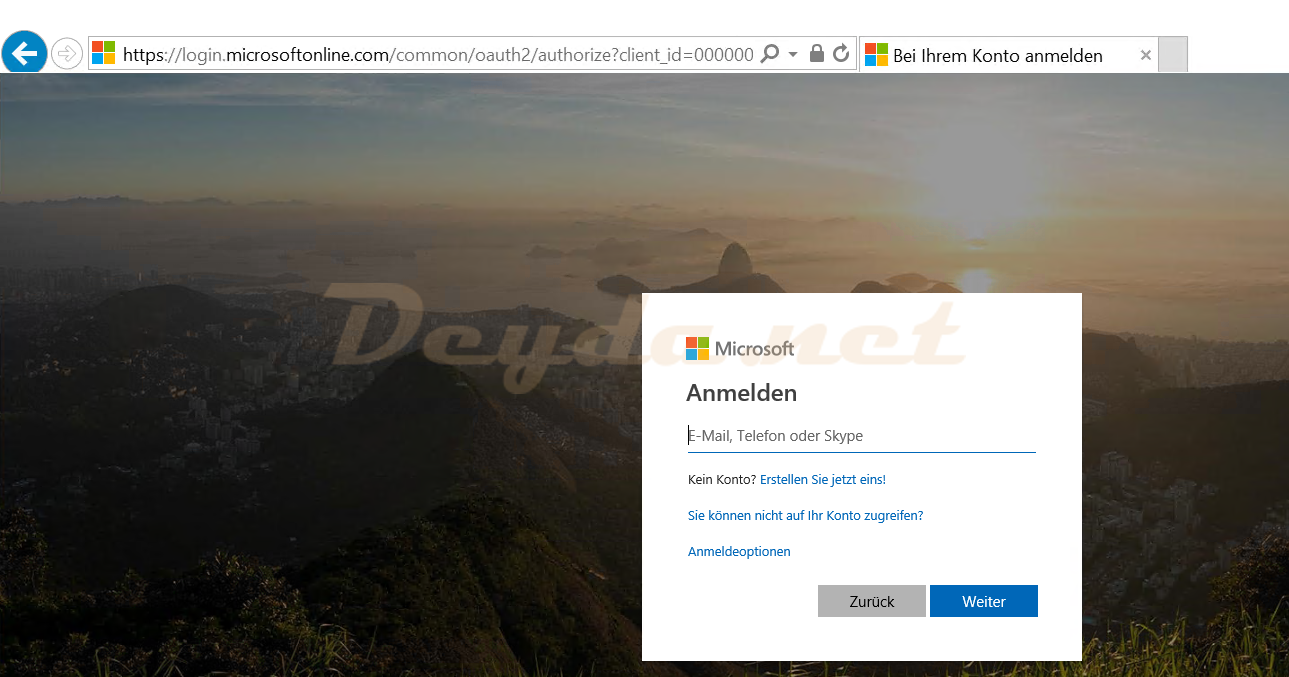
Task: Click the Zurück button
Action: (872, 601)
